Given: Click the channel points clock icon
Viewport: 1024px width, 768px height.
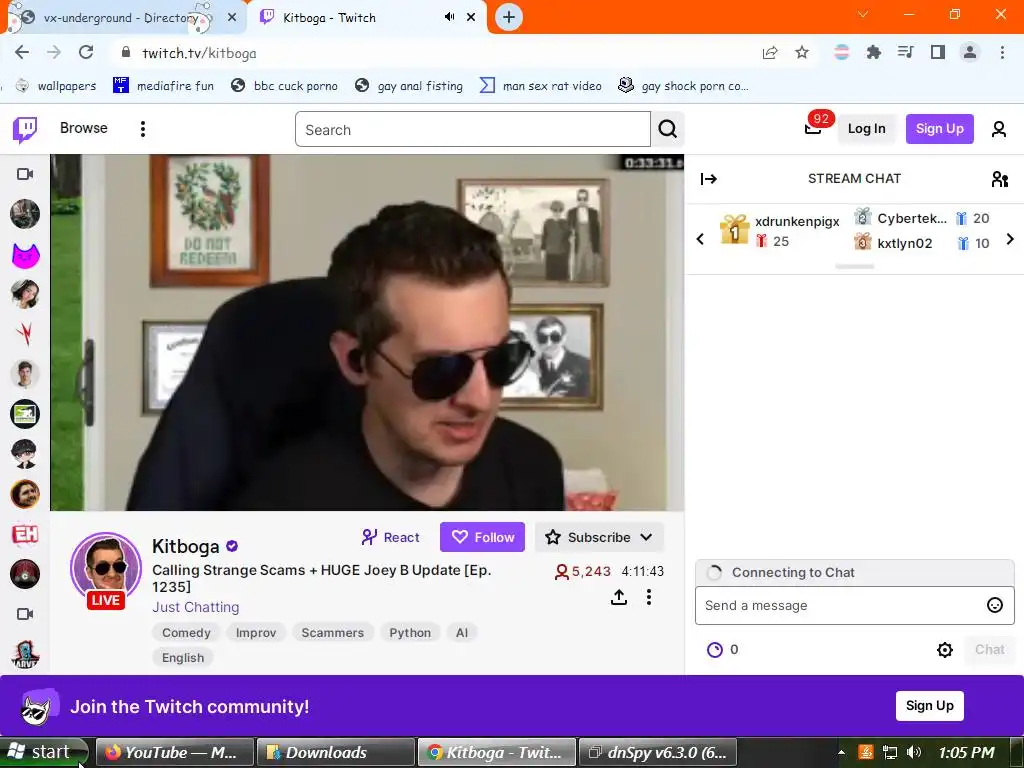Looking at the screenshot, I should (x=715, y=650).
